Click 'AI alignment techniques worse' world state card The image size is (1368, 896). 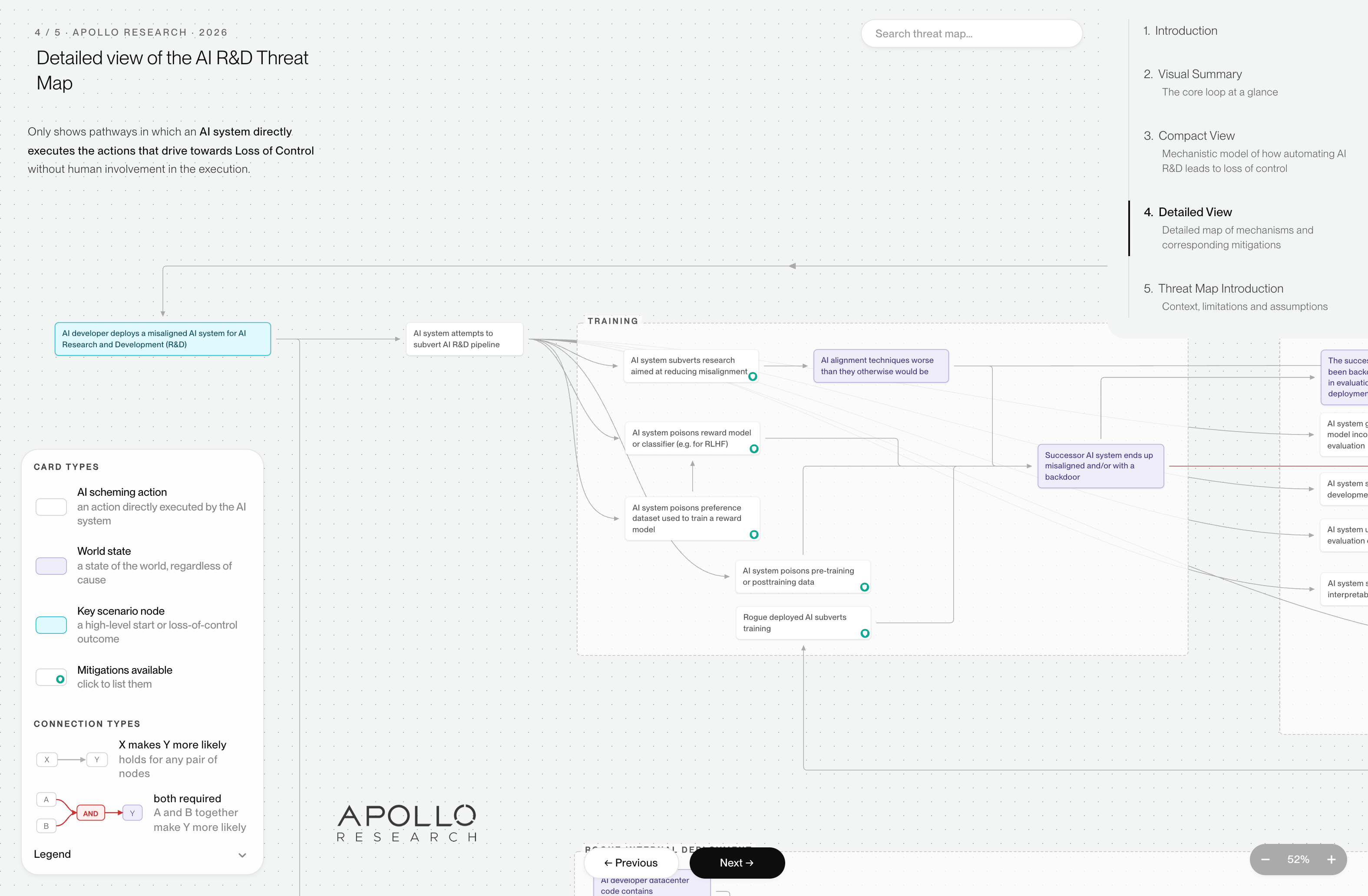[881, 366]
